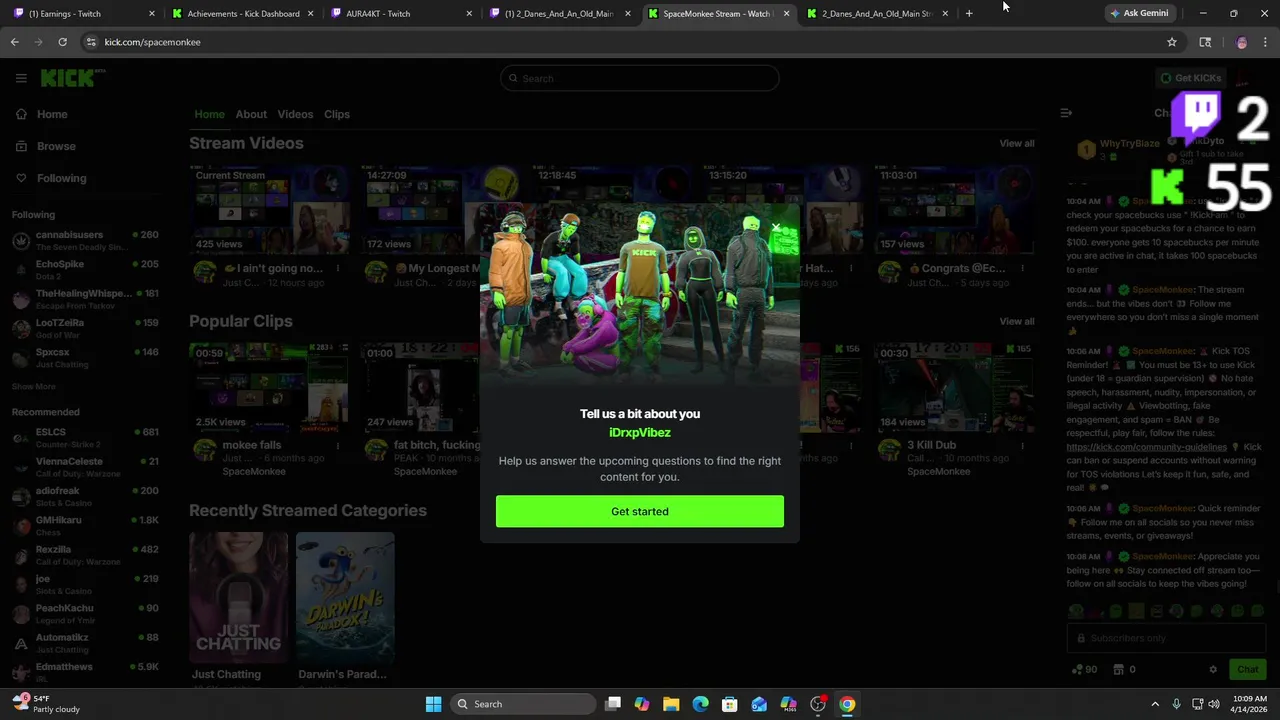The height and width of the screenshot is (720, 1280).
Task: Expand Show More under Following
Action: (x=34, y=386)
